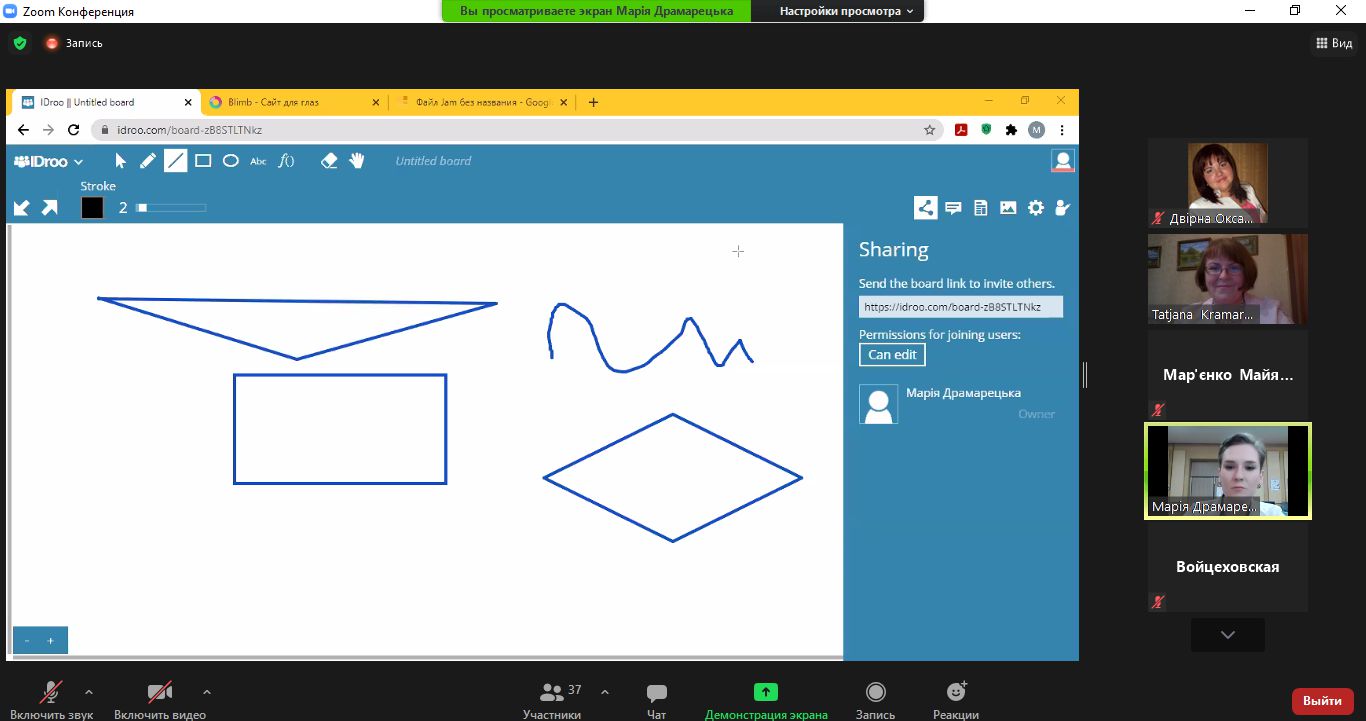Screen dimensions: 1366x721
Task: Open the IDroo logo dropdown menu
Action: tap(49, 161)
